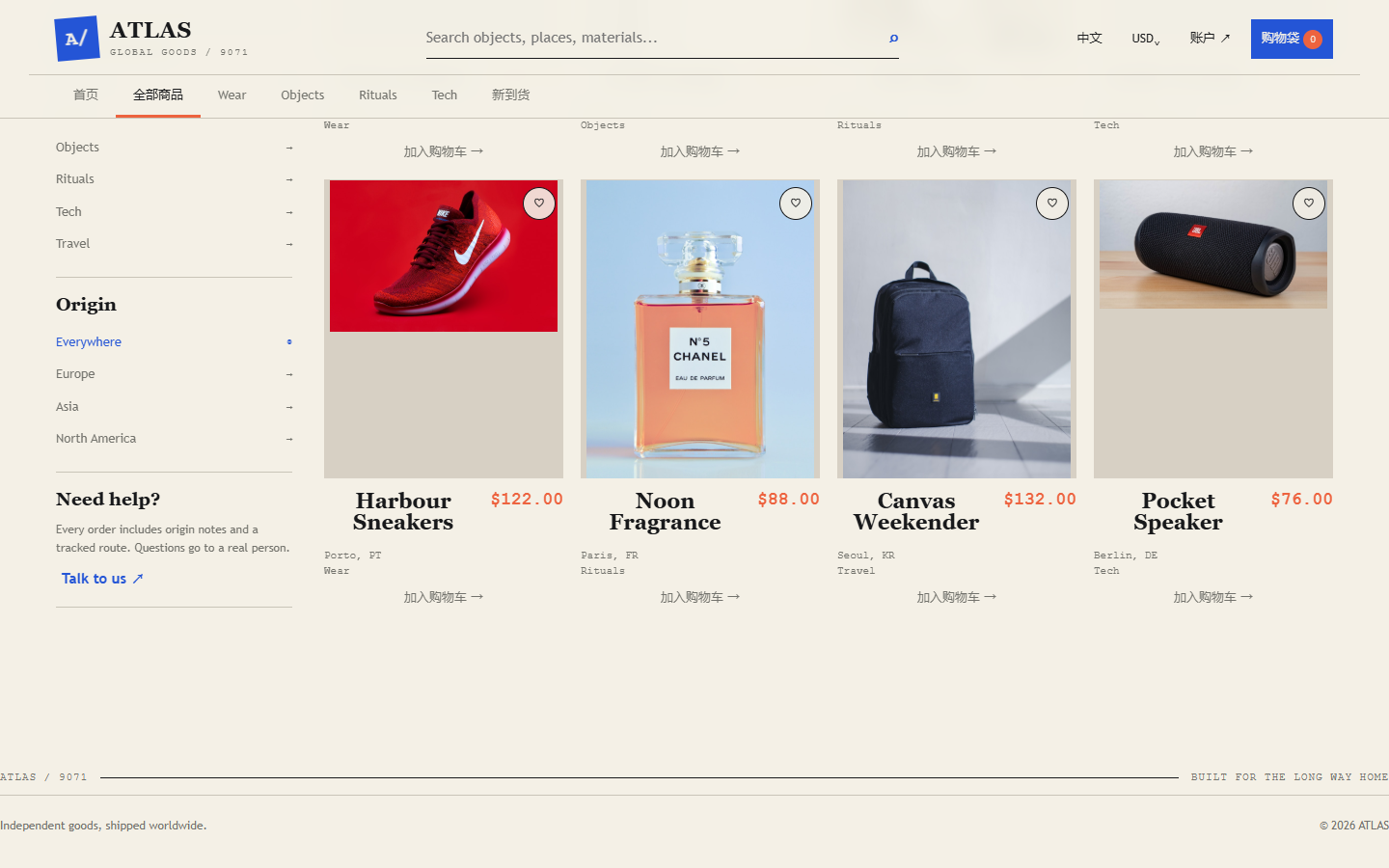Screen dimensions: 1389x868
Task: Open the Wear navigation tab
Action: (x=231, y=95)
